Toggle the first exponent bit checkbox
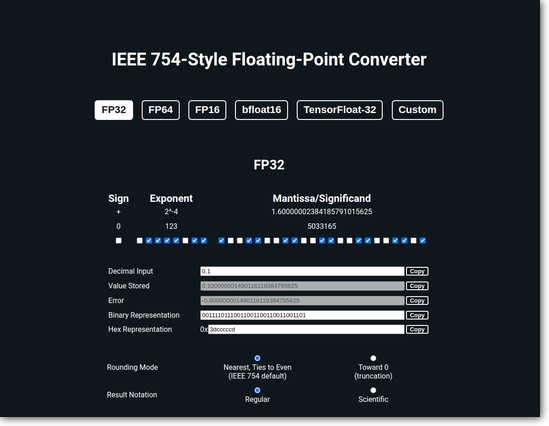The image size is (549, 426). point(140,240)
